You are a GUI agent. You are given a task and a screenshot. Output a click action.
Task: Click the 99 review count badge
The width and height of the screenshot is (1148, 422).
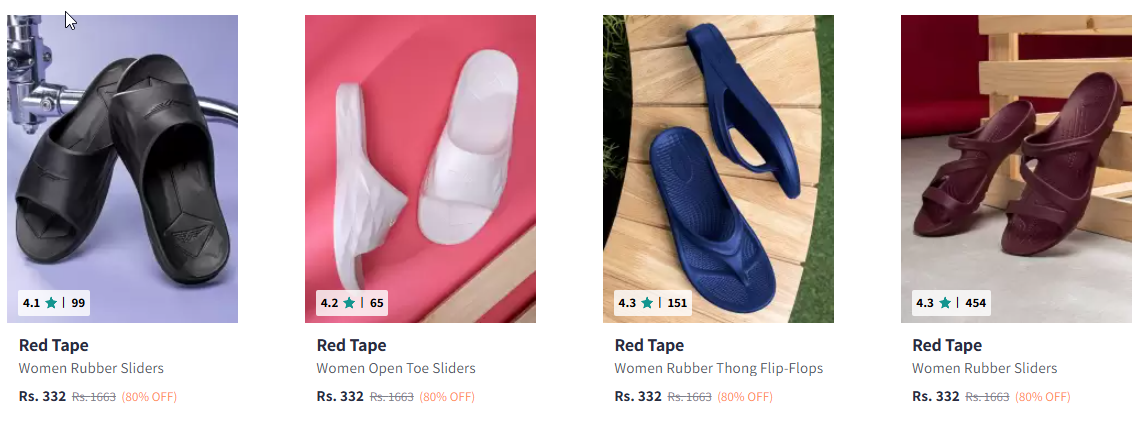tap(78, 303)
